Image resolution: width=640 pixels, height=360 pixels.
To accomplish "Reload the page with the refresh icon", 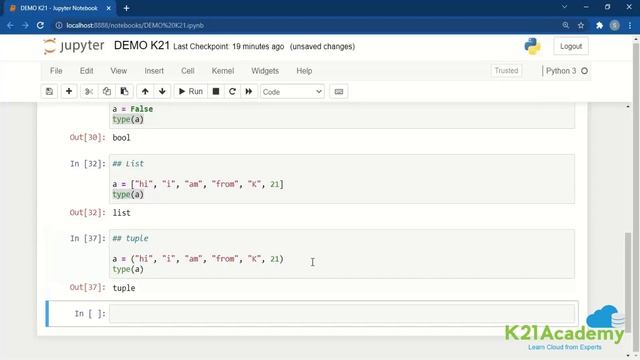I will click(40, 25).
